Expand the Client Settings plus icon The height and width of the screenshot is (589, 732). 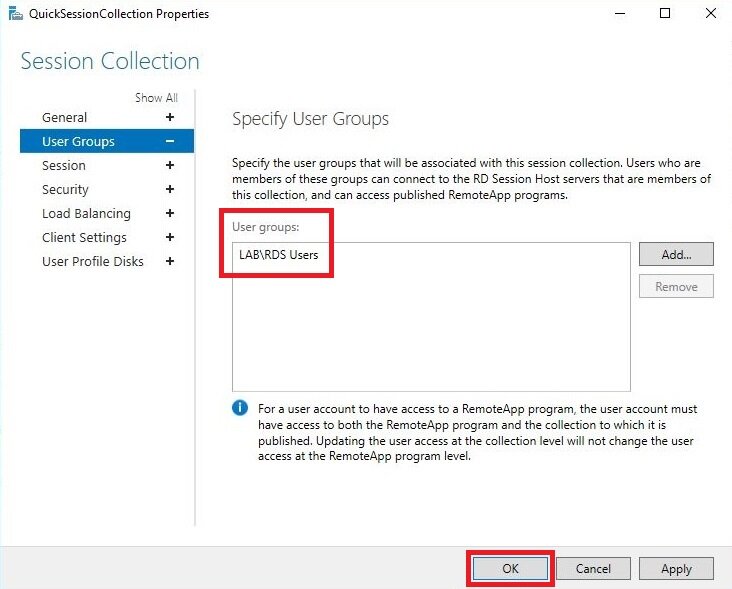[x=170, y=237]
